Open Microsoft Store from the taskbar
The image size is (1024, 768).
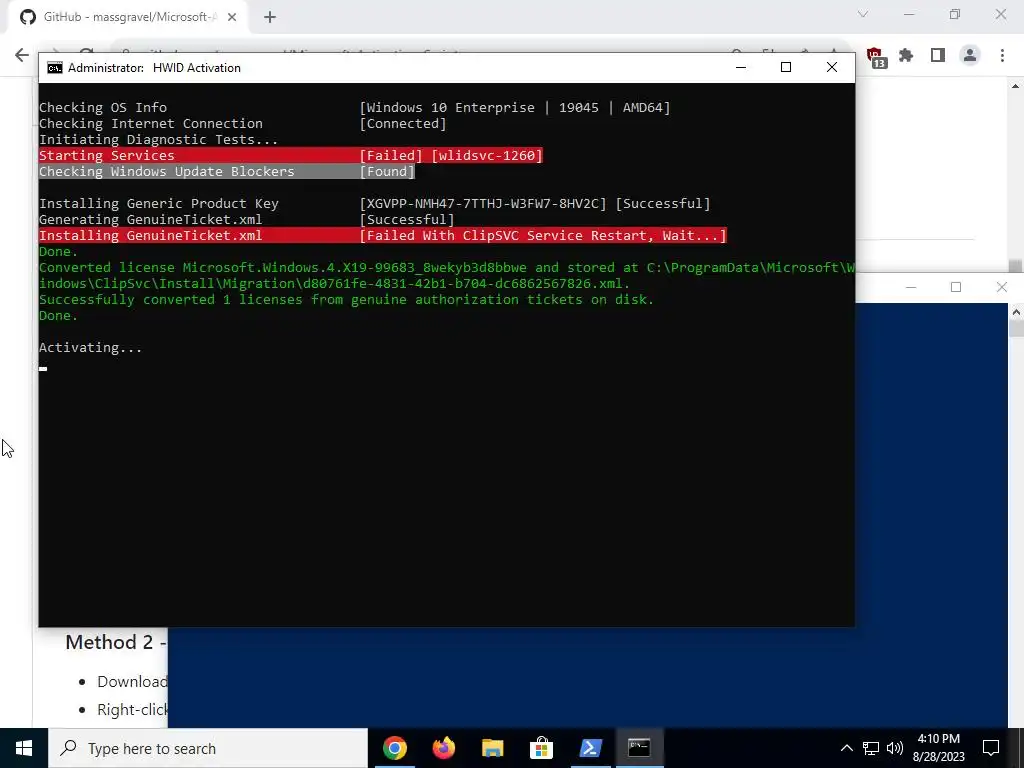click(541, 748)
